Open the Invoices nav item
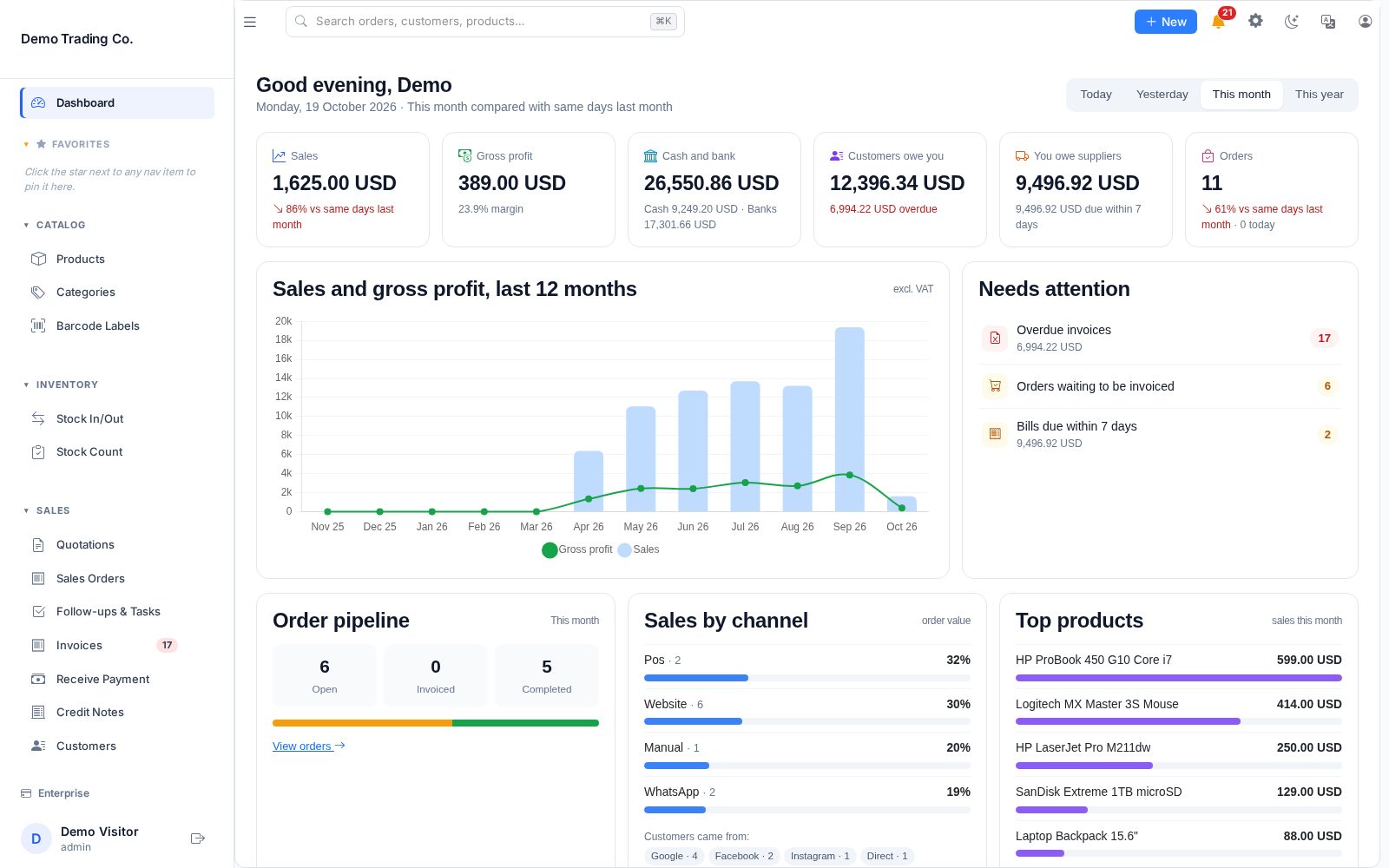Image resolution: width=1389 pixels, height=868 pixels. tap(117, 645)
